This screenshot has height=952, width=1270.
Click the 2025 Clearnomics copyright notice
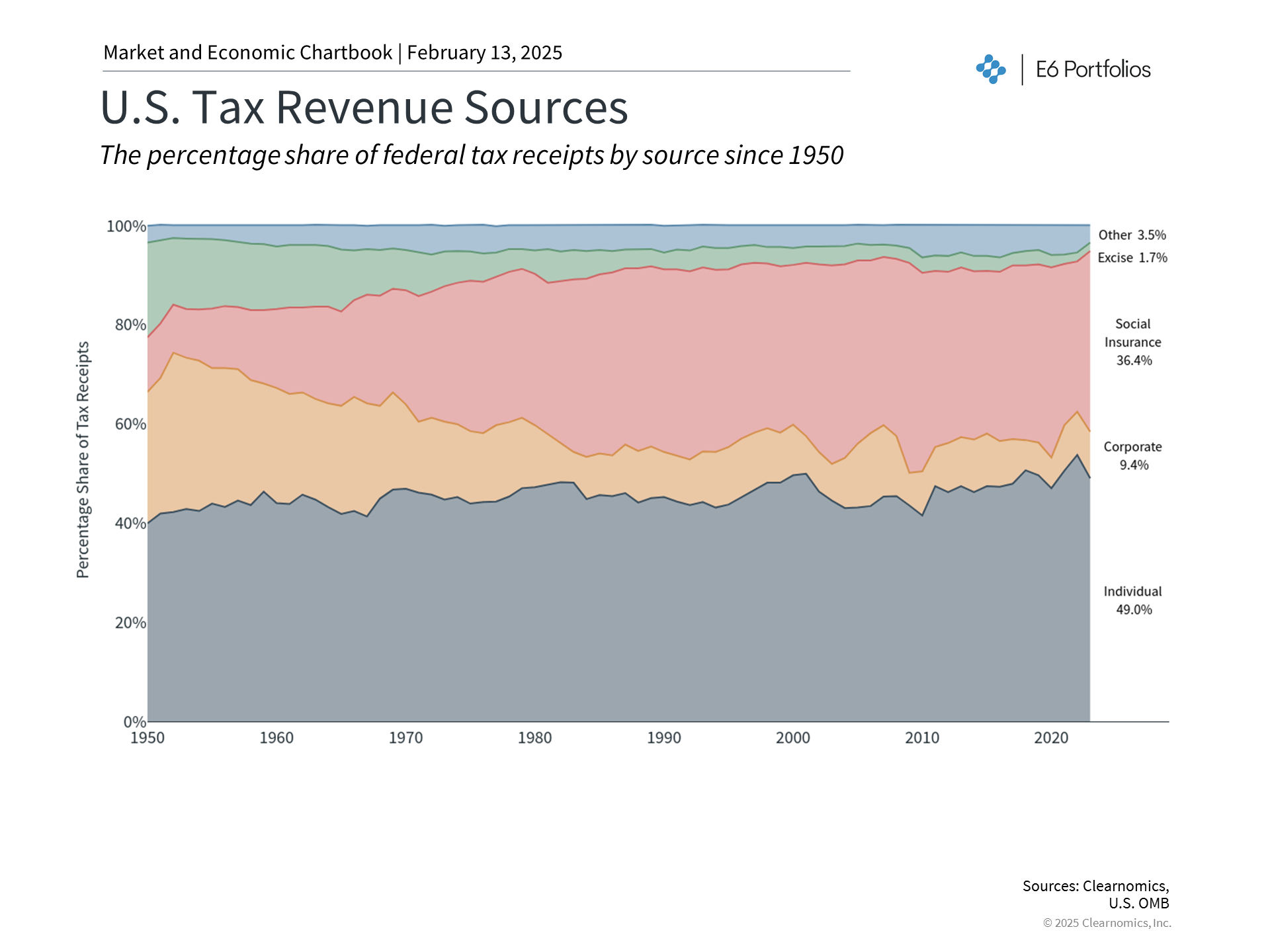1107,923
